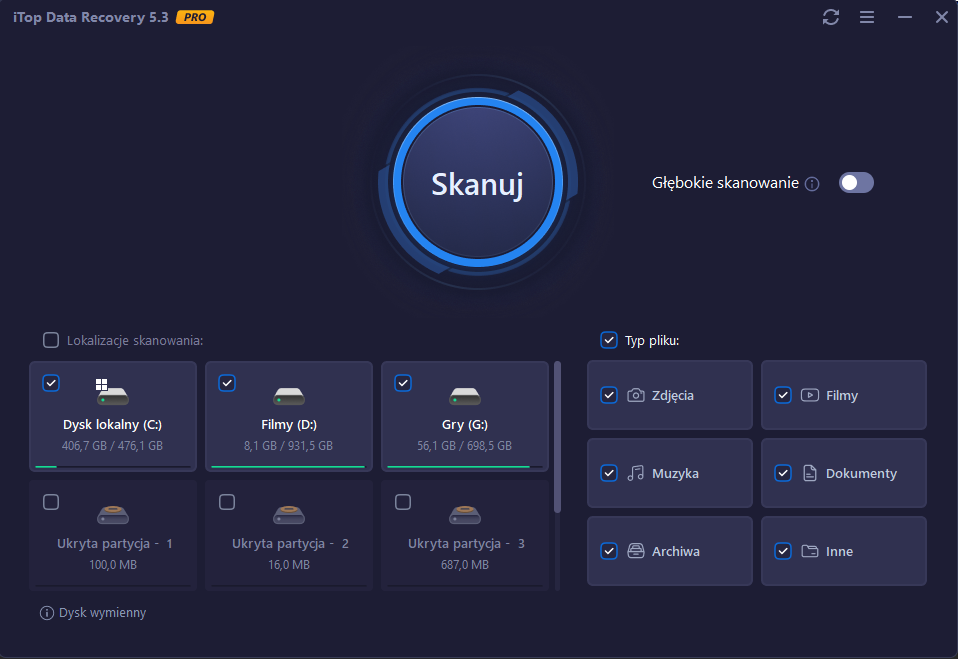Viewport: 958px width, 659px height.
Task: Click the Dysk lokalny (C:) drive icon
Action: pos(112,393)
